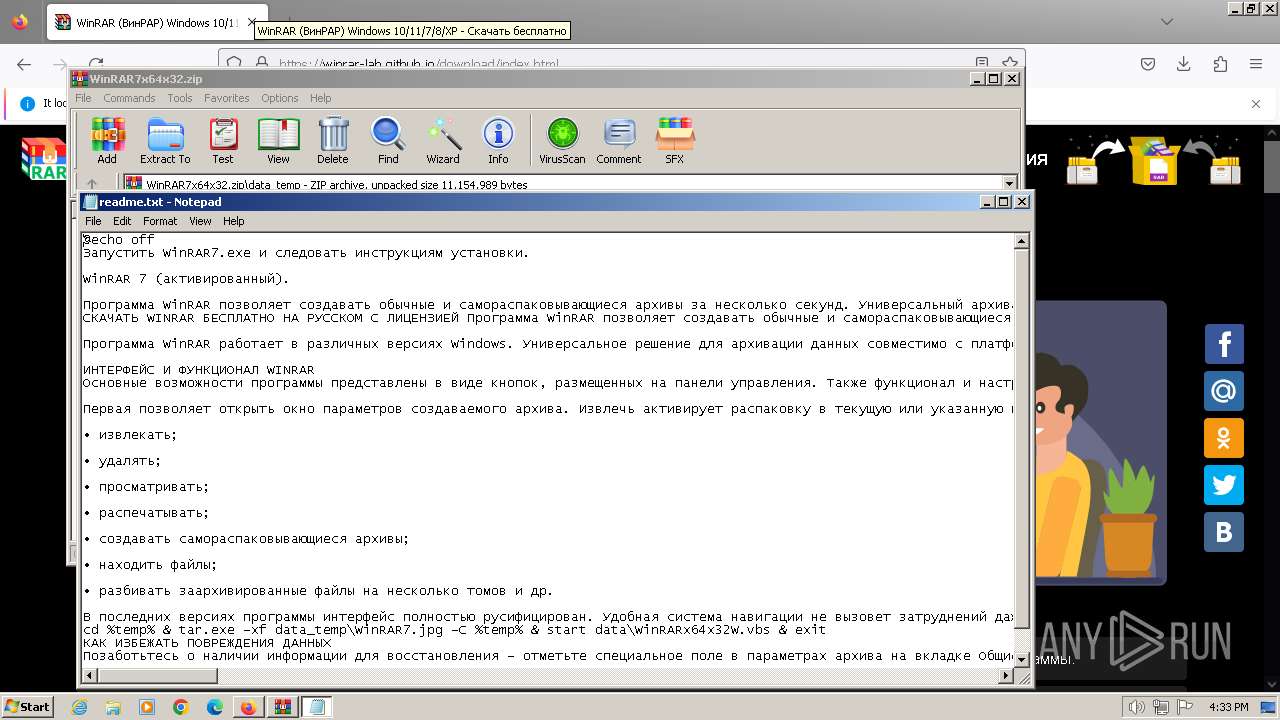Click the Find magnifier icon in WinRAR
The height and width of the screenshot is (720, 1280).
coord(388,141)
